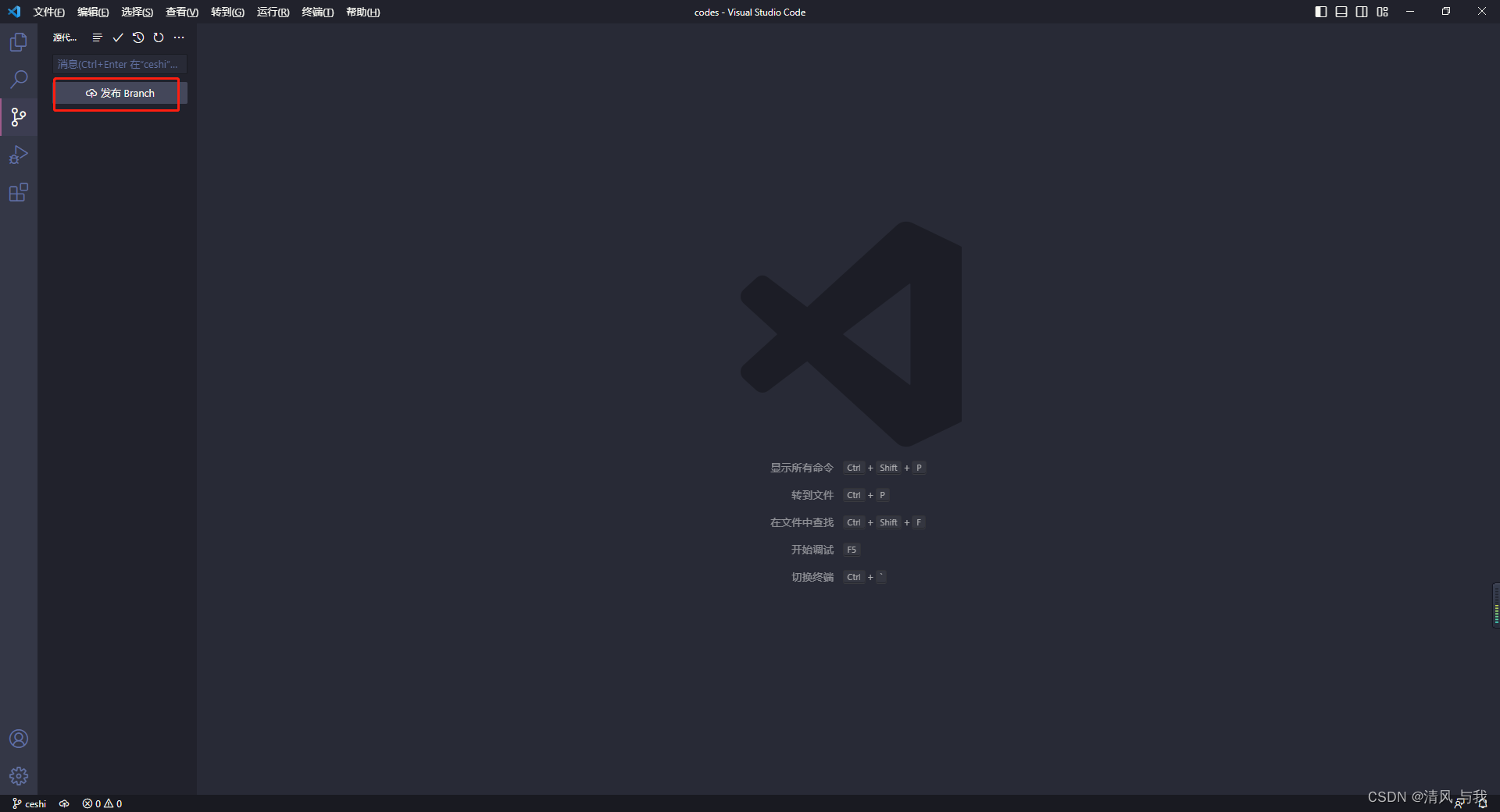Open the 文件(F) menu
The height and width of the screenshot is (812, 1500).
[48, 12]
